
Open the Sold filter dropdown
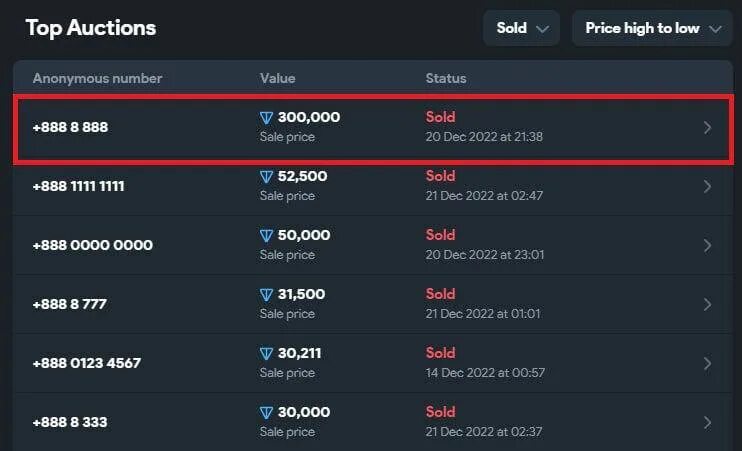click(521, 28)
